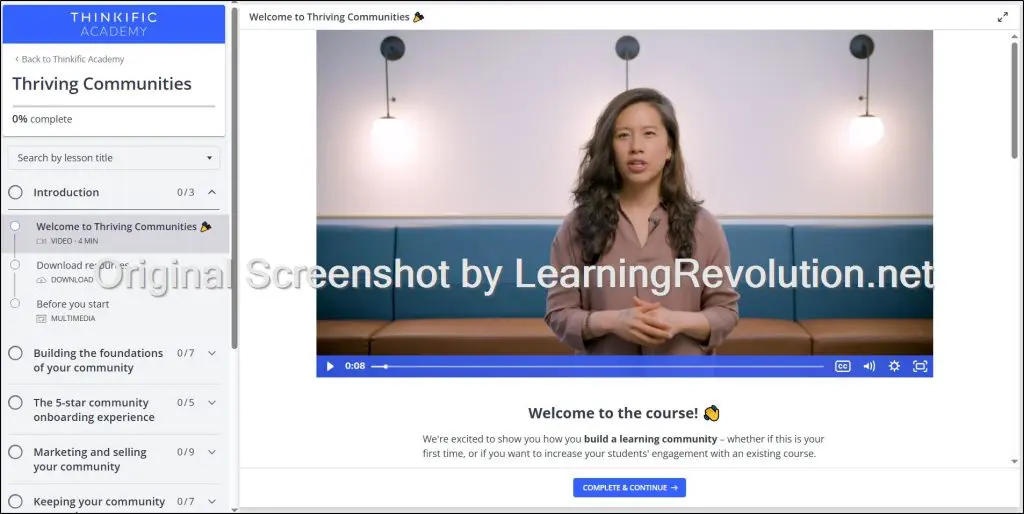Click the multimedia icon under Before you start

click(41, 319)
